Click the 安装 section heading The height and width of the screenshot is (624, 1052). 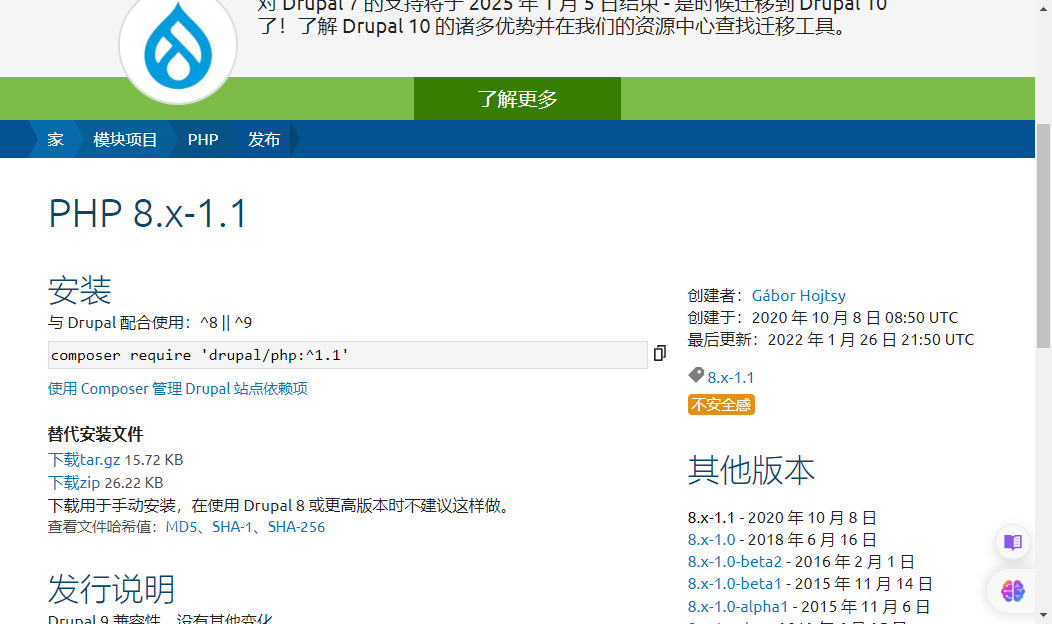pos(79,290)
